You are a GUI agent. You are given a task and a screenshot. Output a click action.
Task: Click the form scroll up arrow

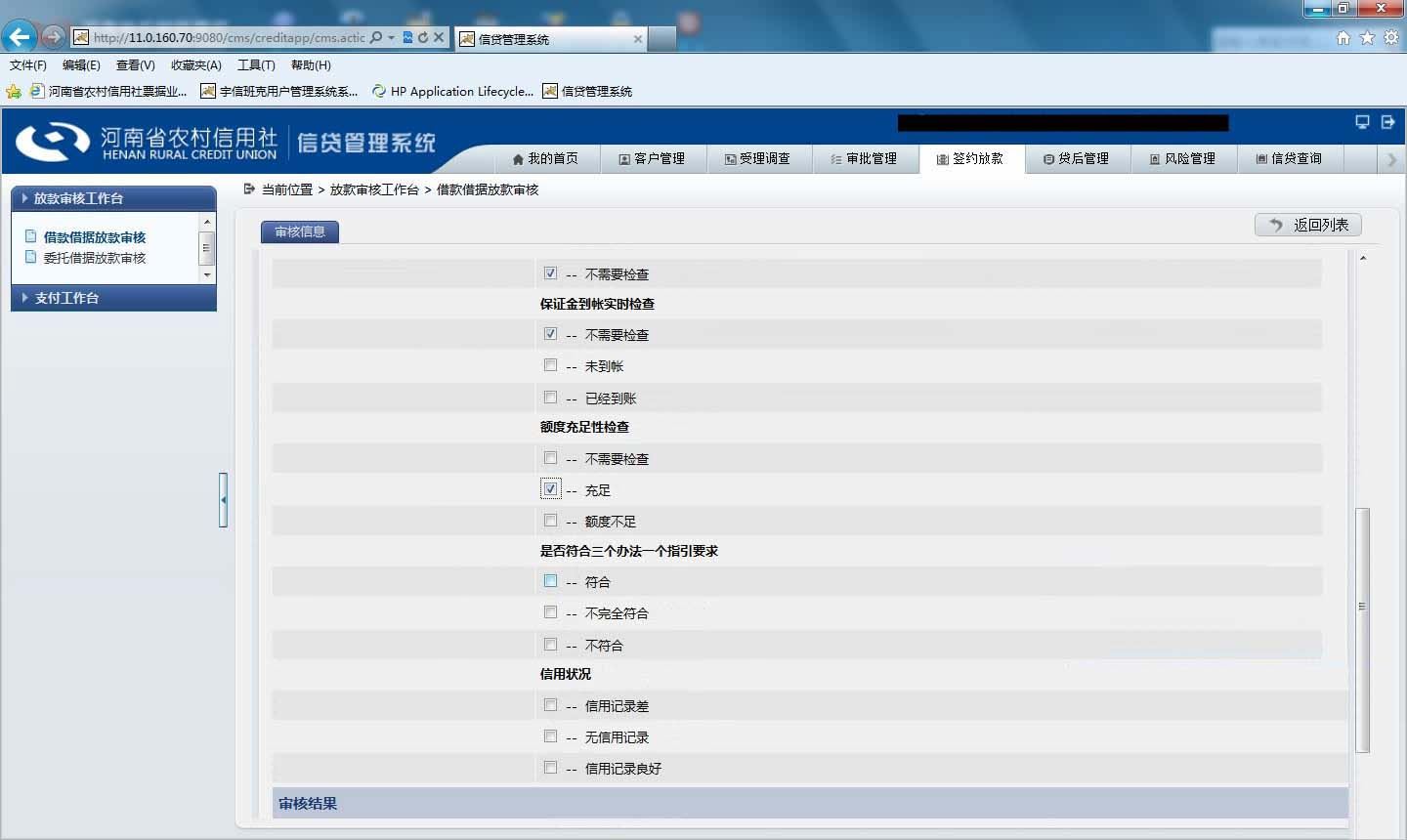(1362, 258)
